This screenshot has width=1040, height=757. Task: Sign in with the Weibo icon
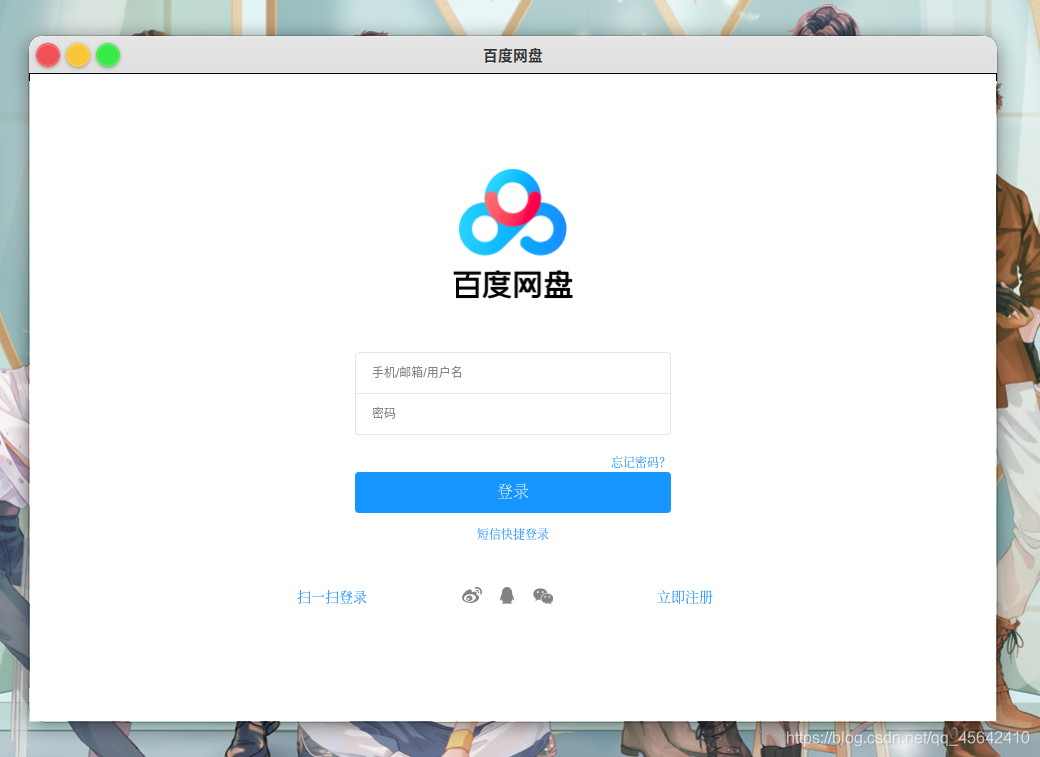pos(472,596)
